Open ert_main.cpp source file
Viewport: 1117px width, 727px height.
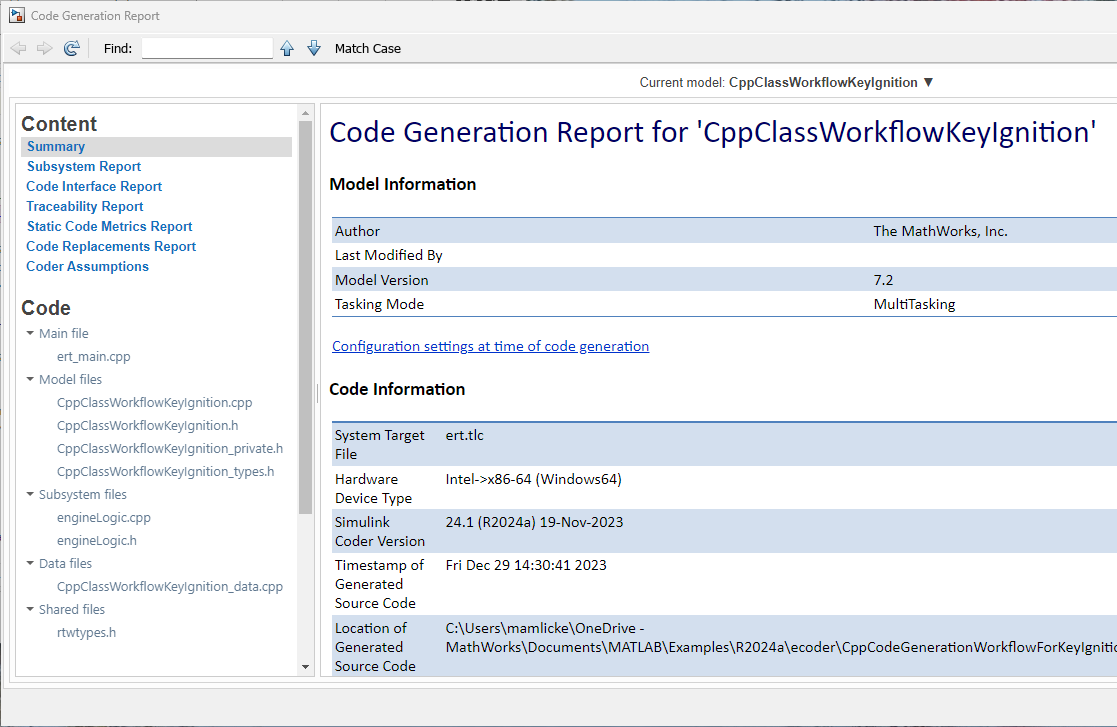[x=94, y=356]
